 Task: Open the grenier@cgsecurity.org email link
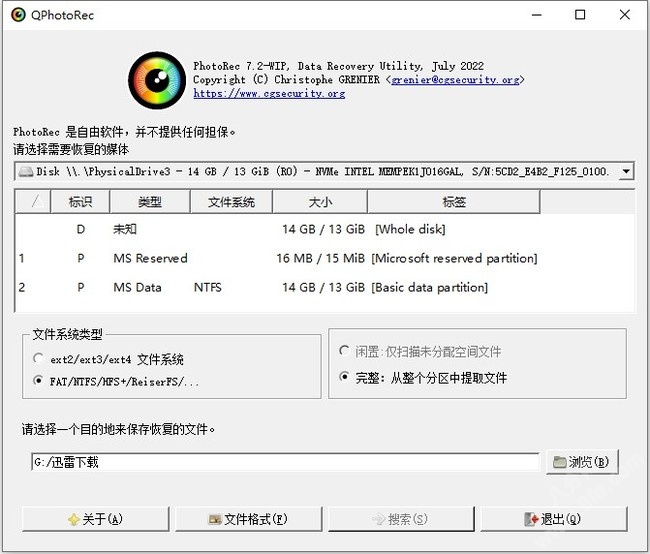[x=455, y=79]
